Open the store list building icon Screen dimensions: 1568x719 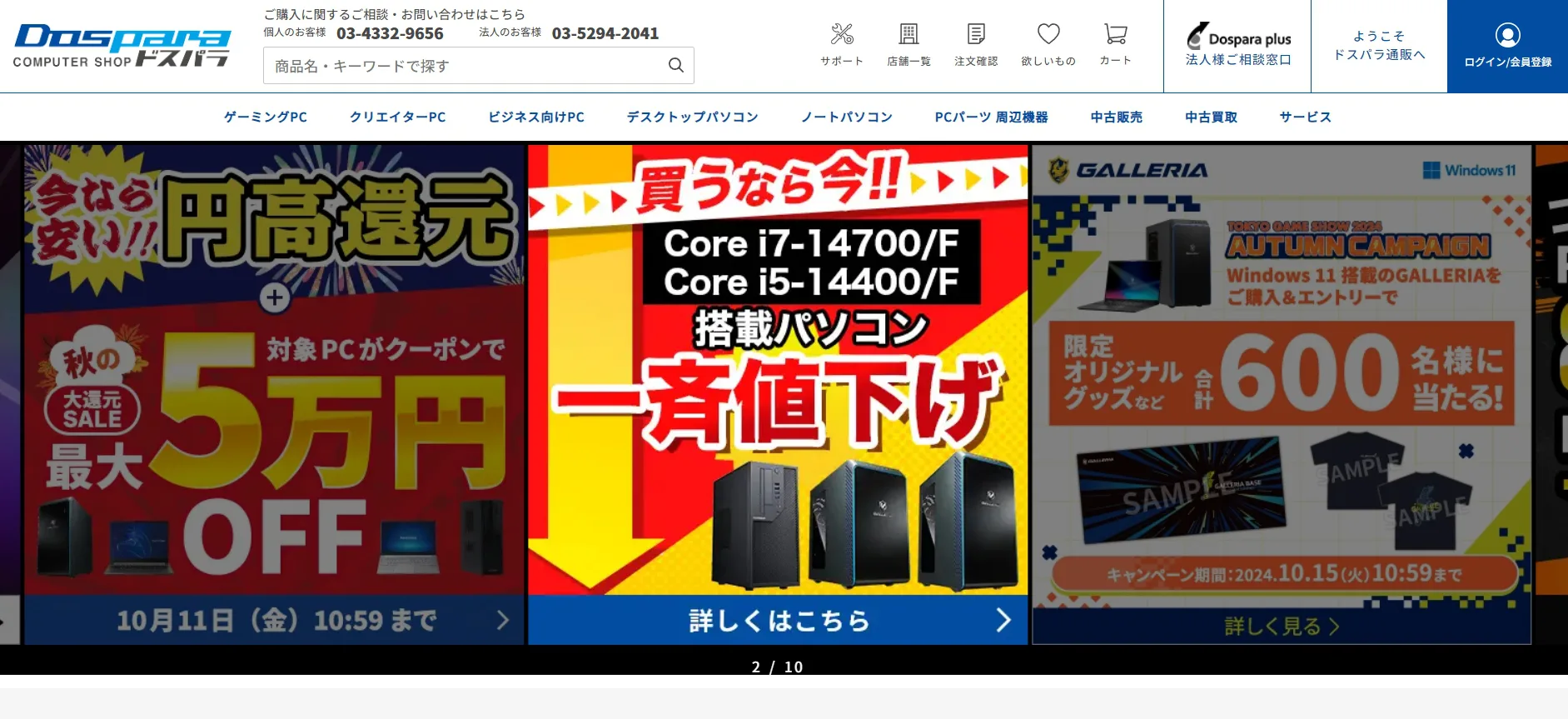(x=908, y=35)
